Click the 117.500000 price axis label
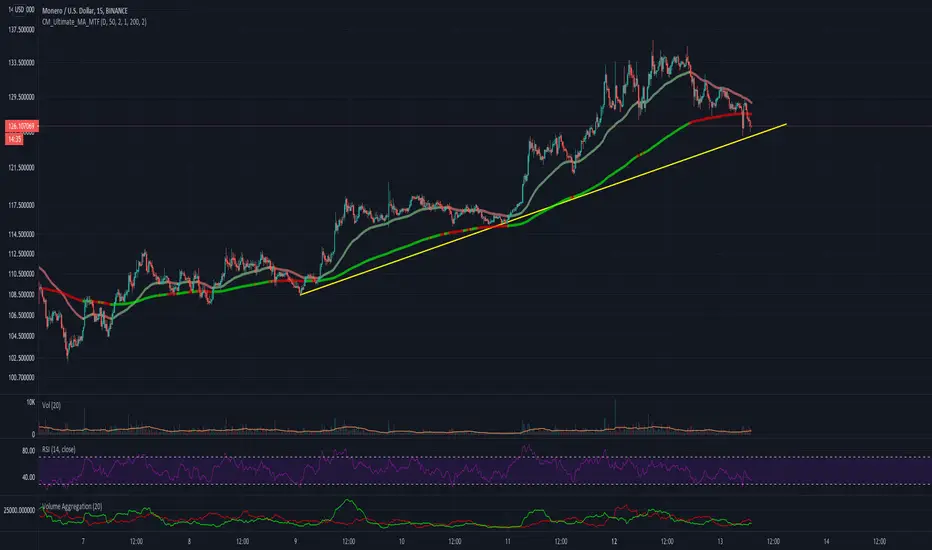Image resolution: width=932 pixels, height=550 pixels. [21, 206]
